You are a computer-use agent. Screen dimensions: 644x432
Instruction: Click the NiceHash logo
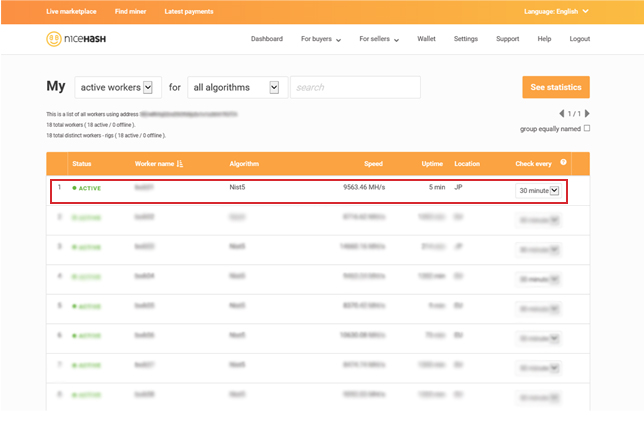[76, 39]
